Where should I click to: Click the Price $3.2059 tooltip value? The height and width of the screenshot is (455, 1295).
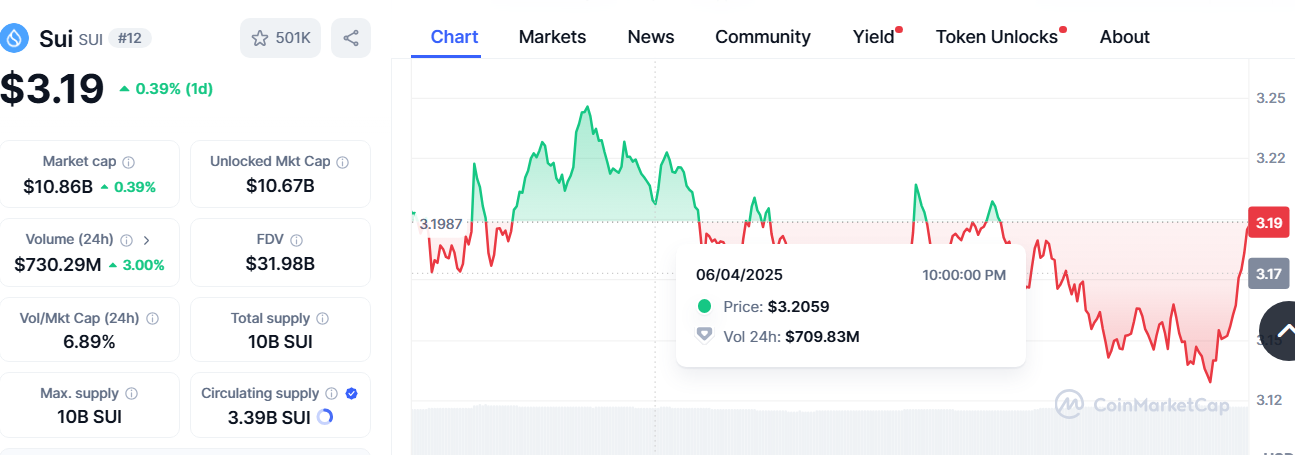798,307
